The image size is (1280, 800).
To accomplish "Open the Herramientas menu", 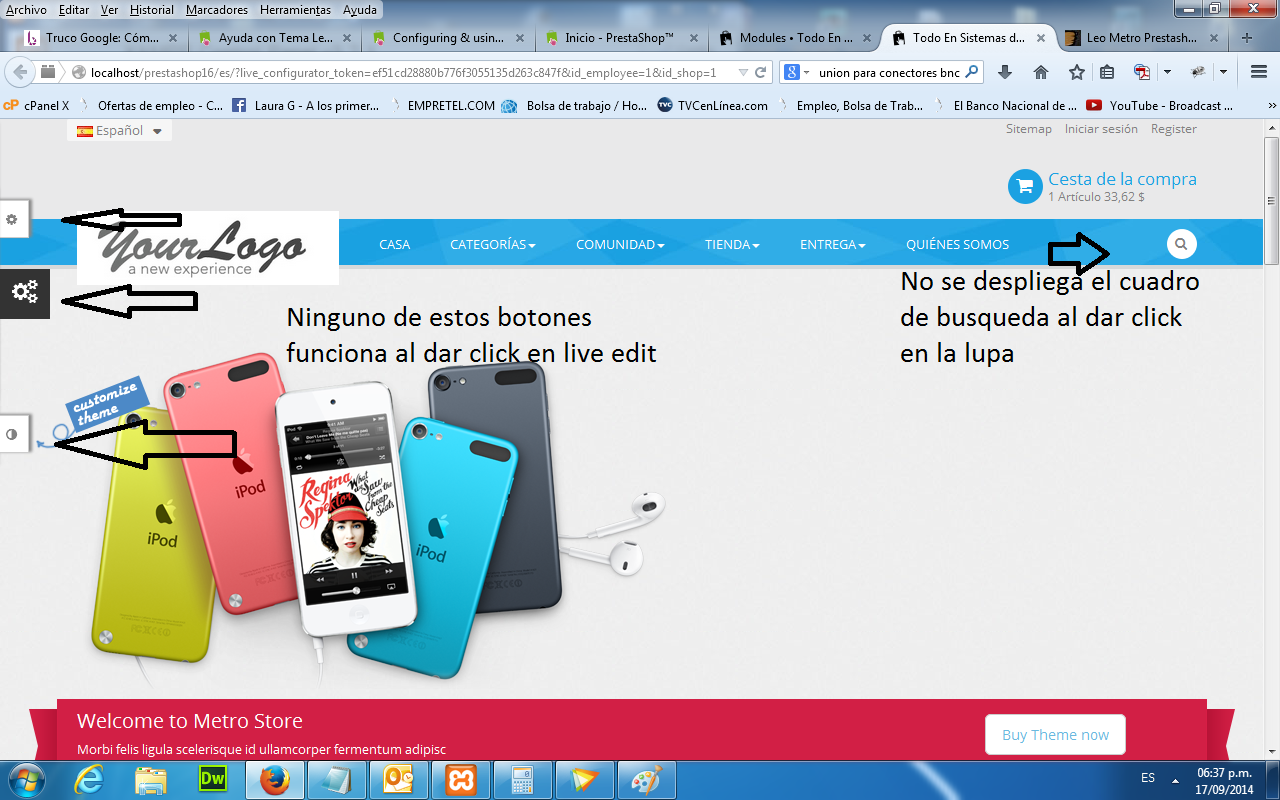I will pos(295,10).
